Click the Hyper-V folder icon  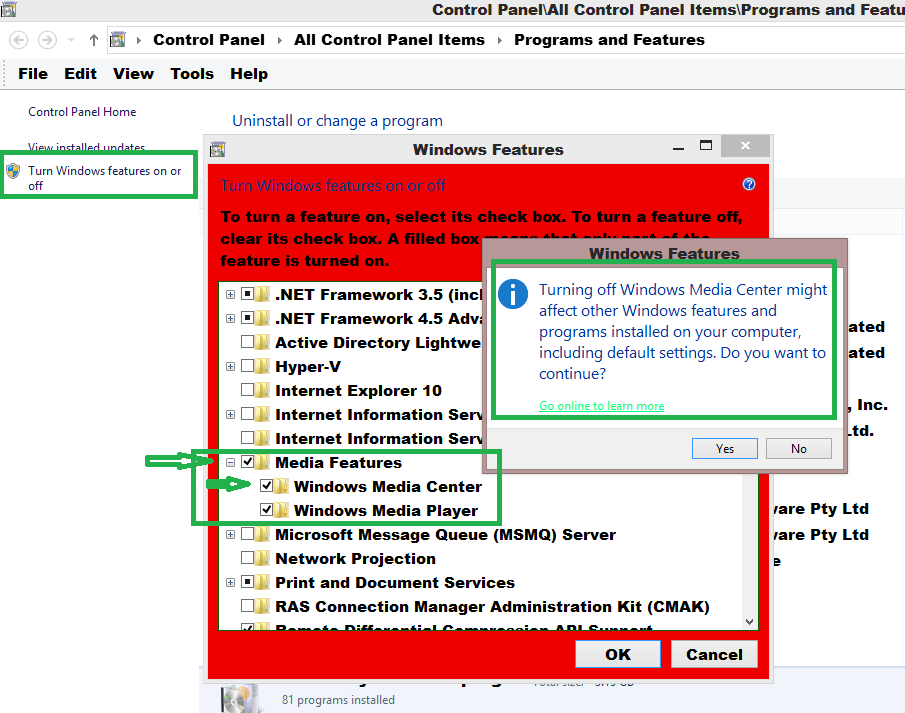point(263,367)
